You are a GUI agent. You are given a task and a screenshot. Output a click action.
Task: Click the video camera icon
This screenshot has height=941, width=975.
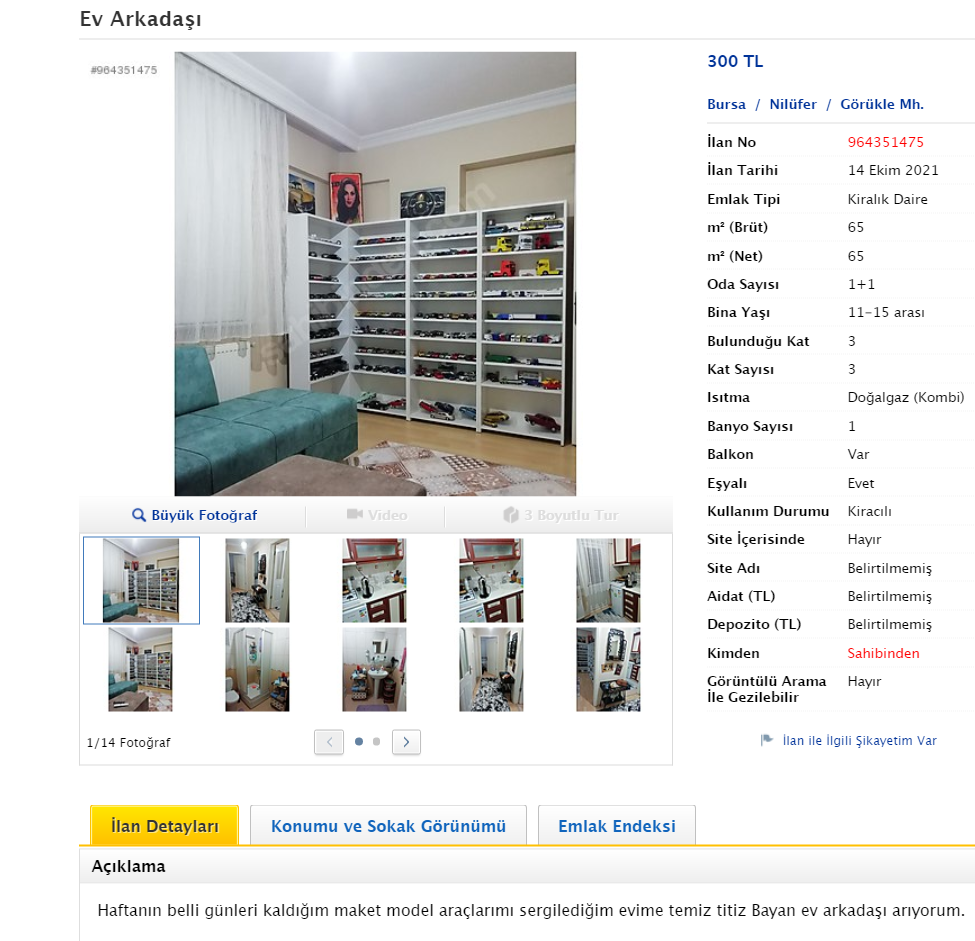pos(354,514)
